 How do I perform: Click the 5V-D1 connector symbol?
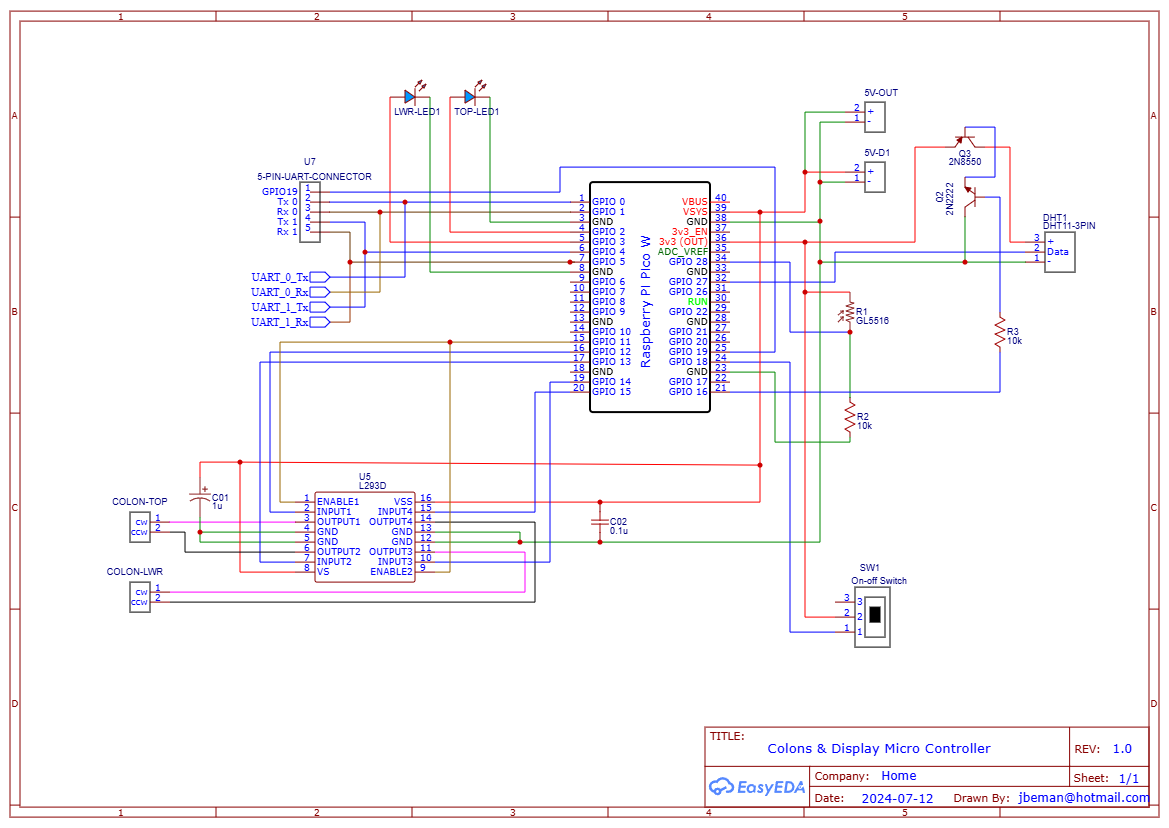875,177
